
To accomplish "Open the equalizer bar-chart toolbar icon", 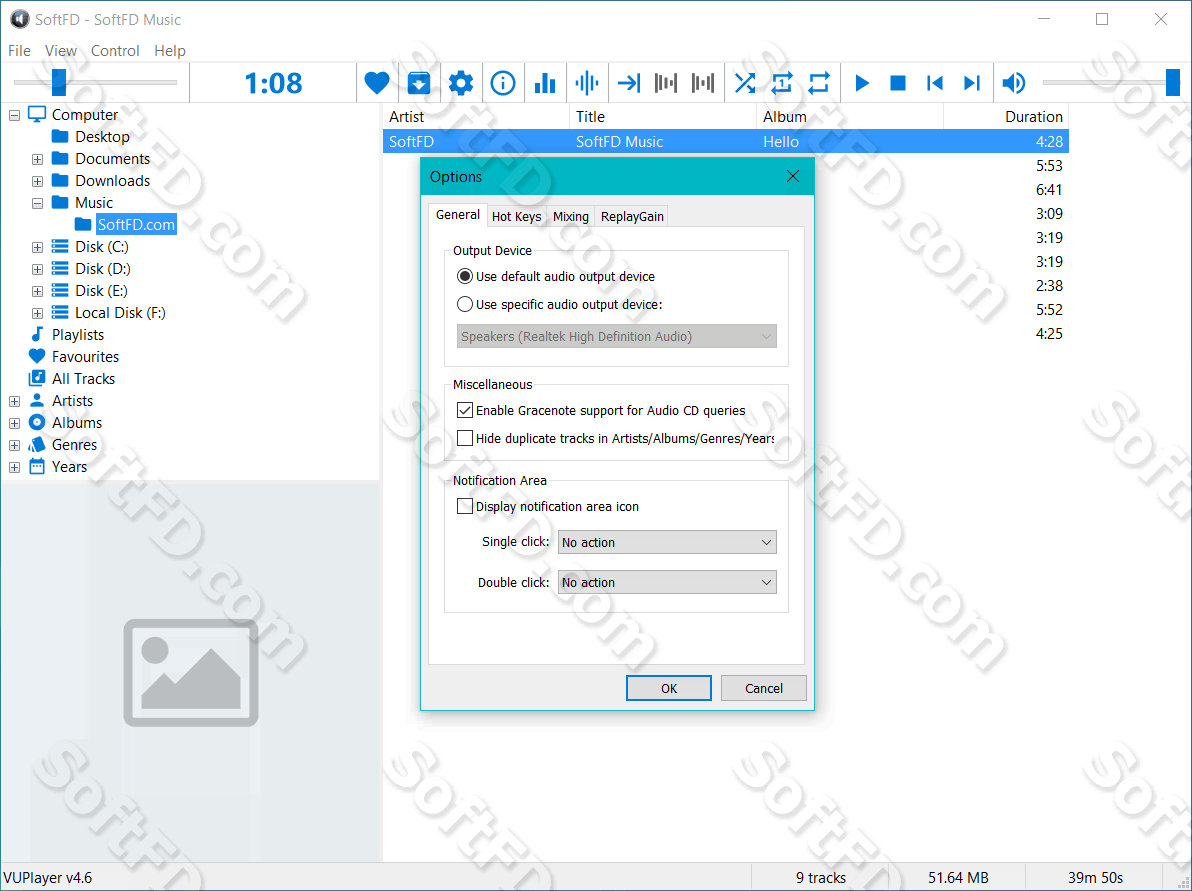I will tap(544, 82).
